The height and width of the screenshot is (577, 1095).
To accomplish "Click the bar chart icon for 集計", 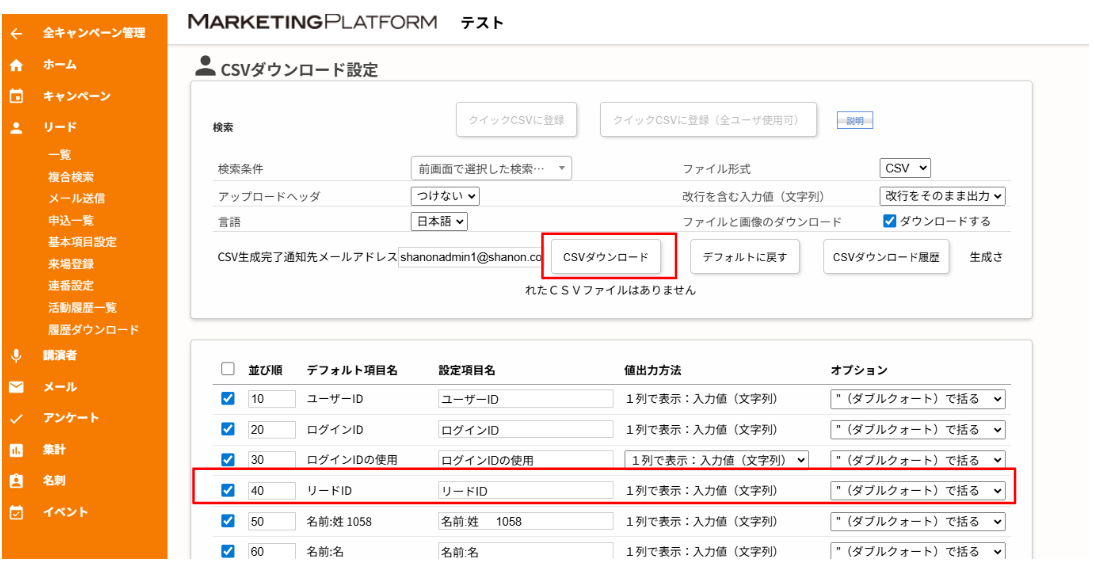I will 17,450.
